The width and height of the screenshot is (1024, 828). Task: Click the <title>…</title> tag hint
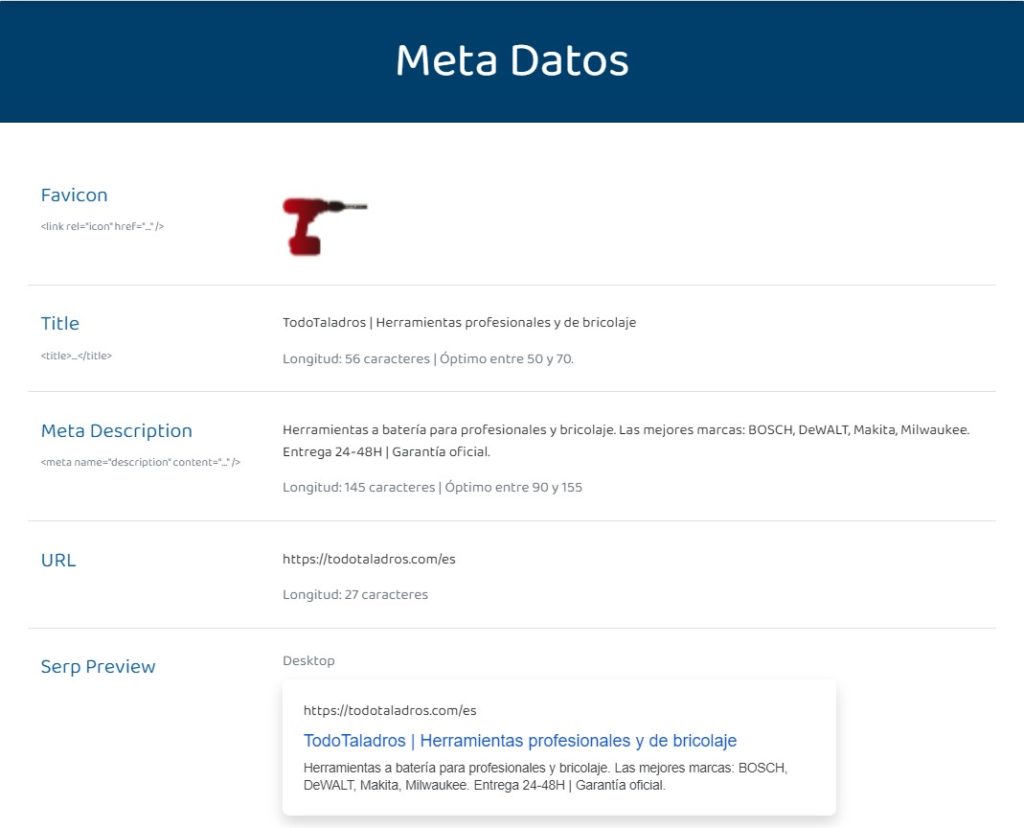coord(76,356)
